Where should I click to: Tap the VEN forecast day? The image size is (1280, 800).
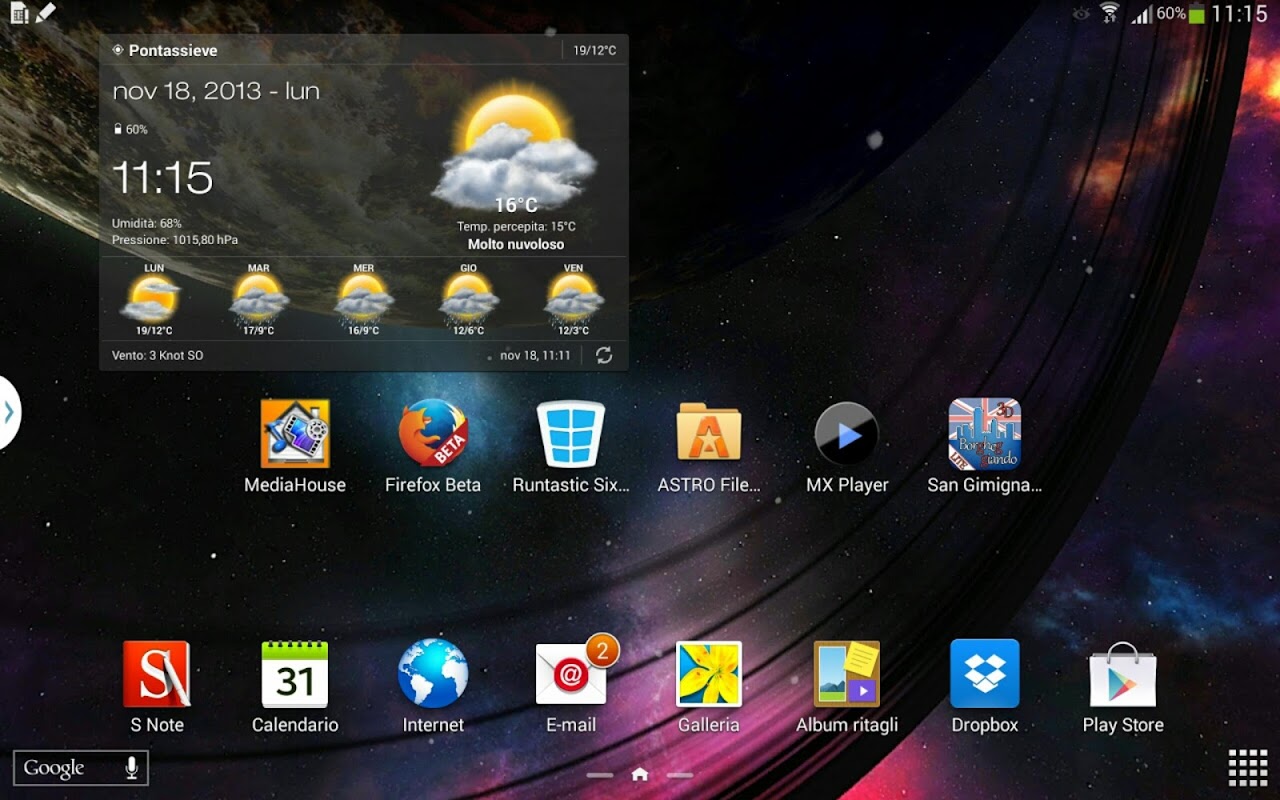coord(573,298)
